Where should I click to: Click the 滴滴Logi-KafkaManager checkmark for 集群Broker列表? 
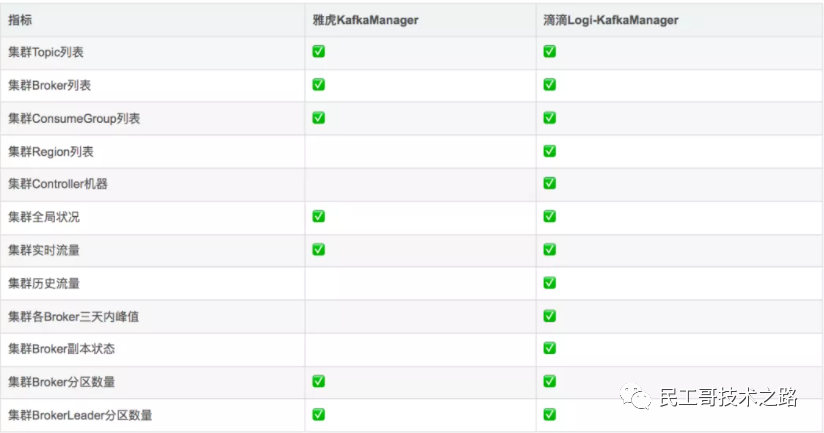point(550,85)
